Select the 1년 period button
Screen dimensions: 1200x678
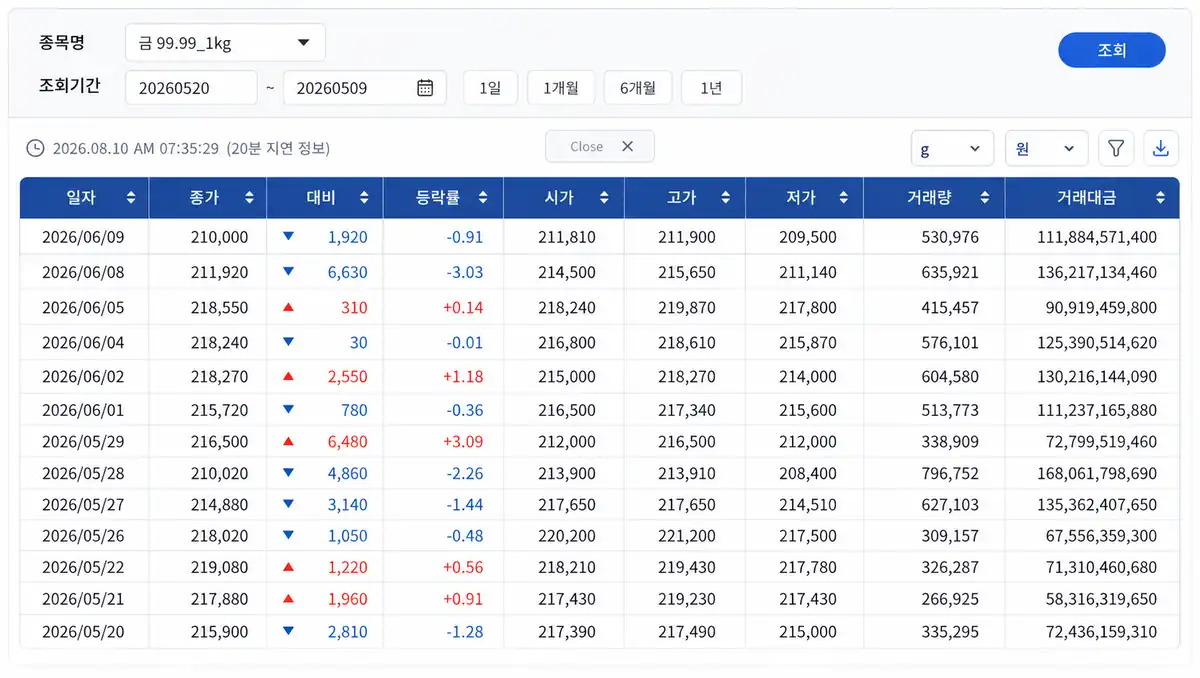(x=711, y=88)
